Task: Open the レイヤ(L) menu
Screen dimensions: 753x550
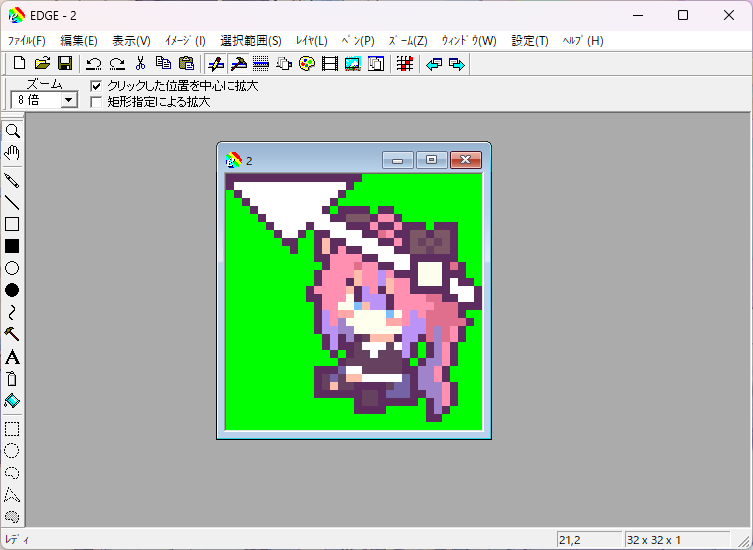Action: [311, 41]
